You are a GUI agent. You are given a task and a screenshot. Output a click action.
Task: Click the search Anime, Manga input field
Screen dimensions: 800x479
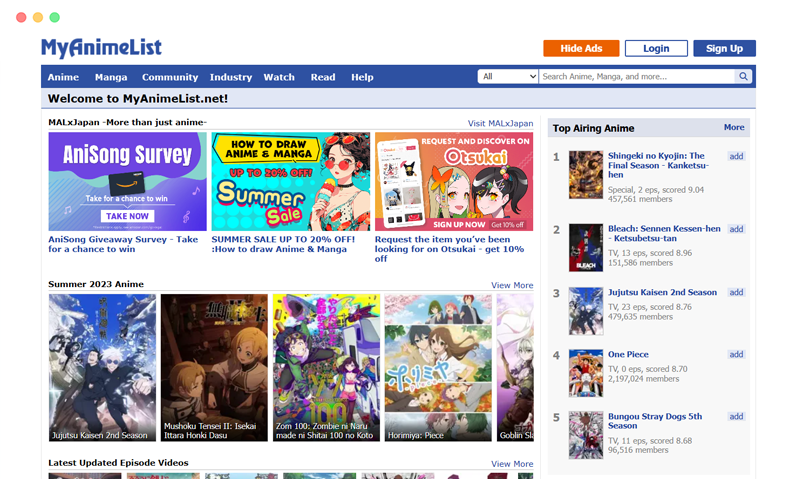point(637,77)
